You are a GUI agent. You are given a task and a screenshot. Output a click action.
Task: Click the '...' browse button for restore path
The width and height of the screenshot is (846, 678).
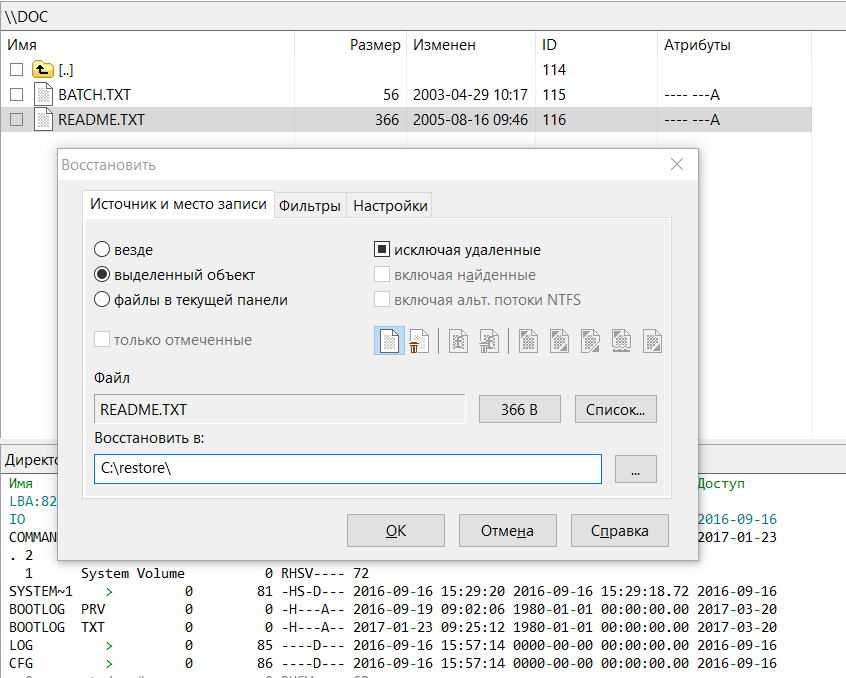click(636, 469)
